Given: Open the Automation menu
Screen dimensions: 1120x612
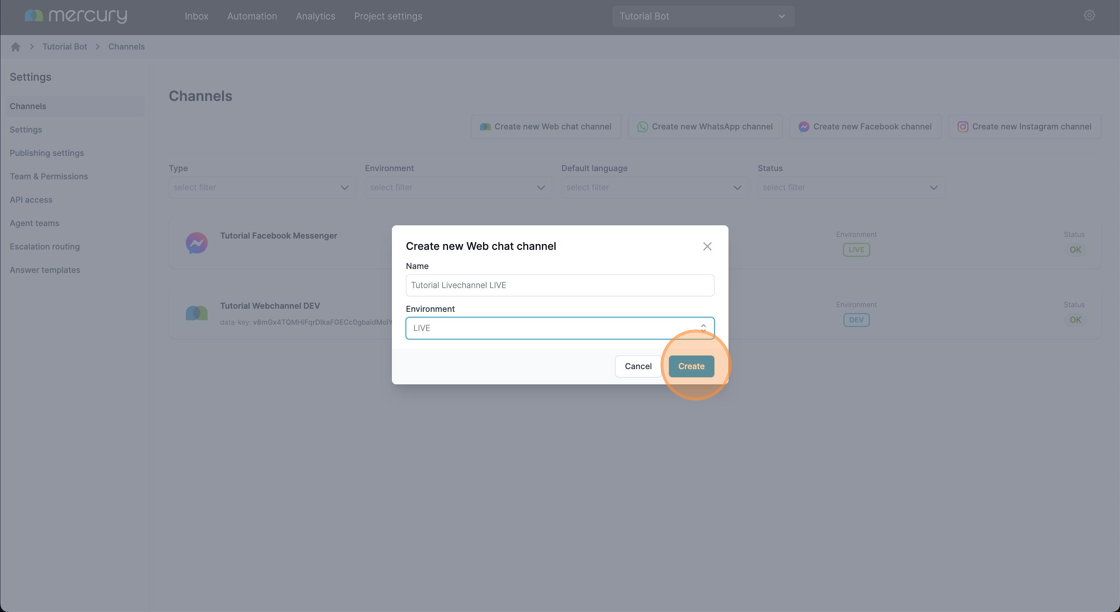Looking at the screenshot, I should [x=252, y=16].
